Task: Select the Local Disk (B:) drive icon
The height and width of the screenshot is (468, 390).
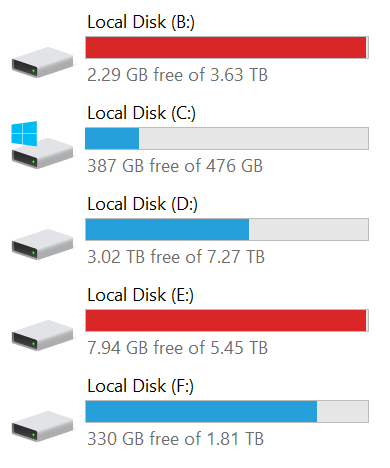Action: [x=42, y=62]
